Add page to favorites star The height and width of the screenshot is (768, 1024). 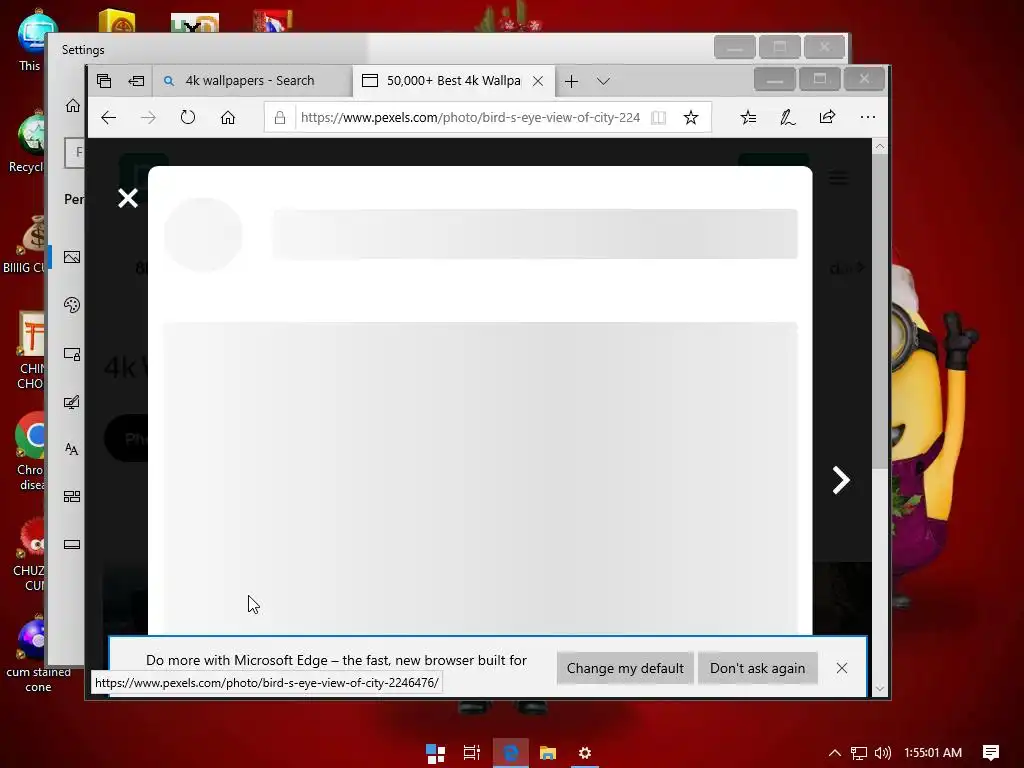691,118
